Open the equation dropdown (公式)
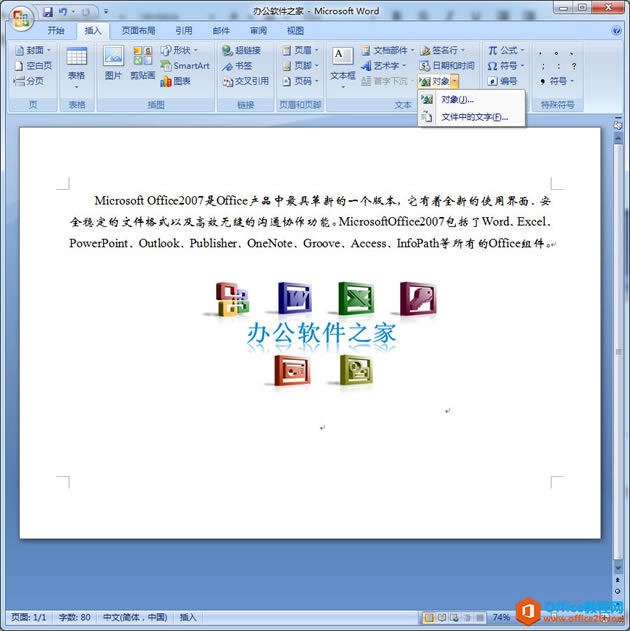Image resolution: width=630 pixels, height=631 pixels. (506, 50)
